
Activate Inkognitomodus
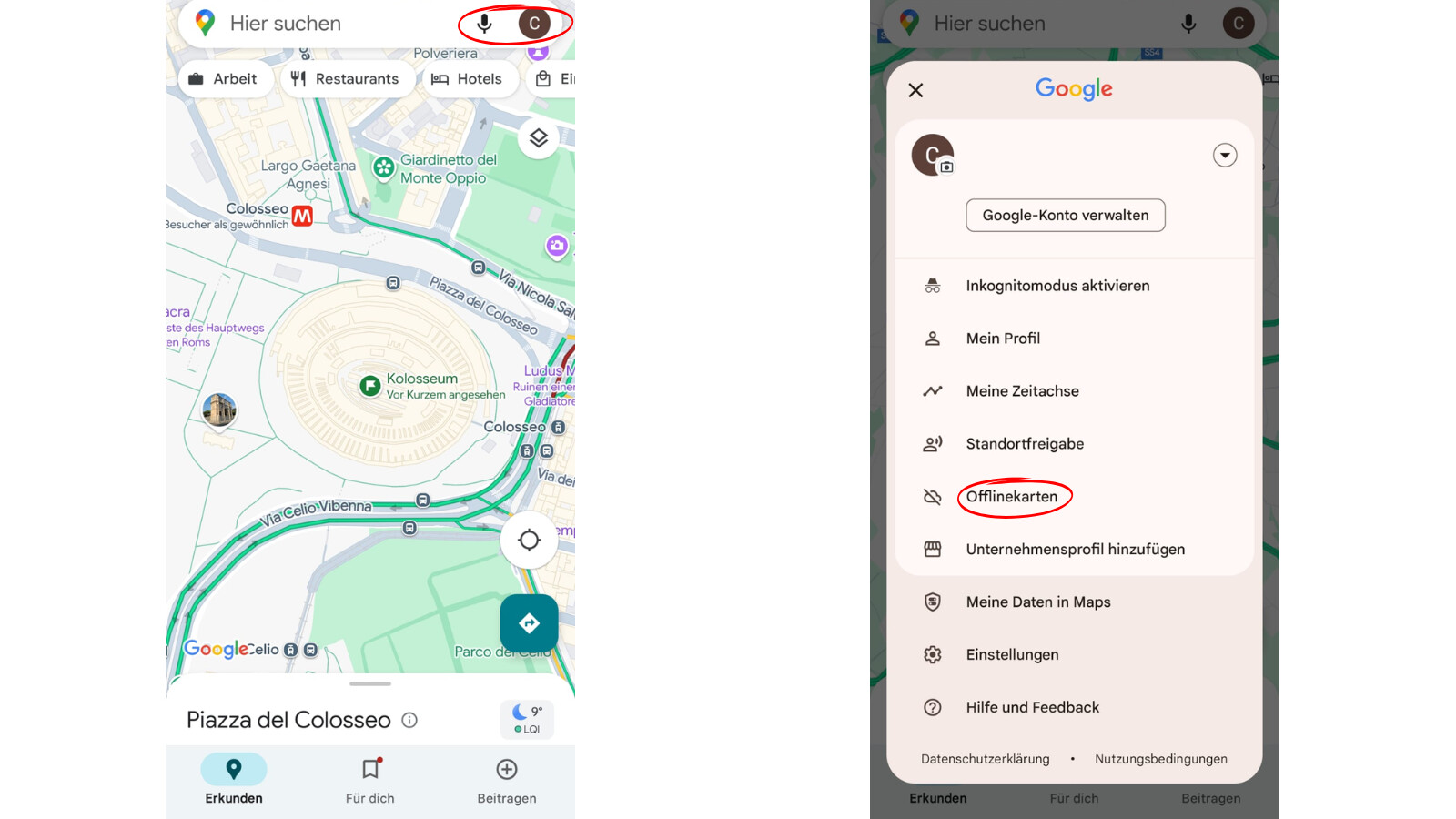pyautogui.click(x=1057, y=286)
